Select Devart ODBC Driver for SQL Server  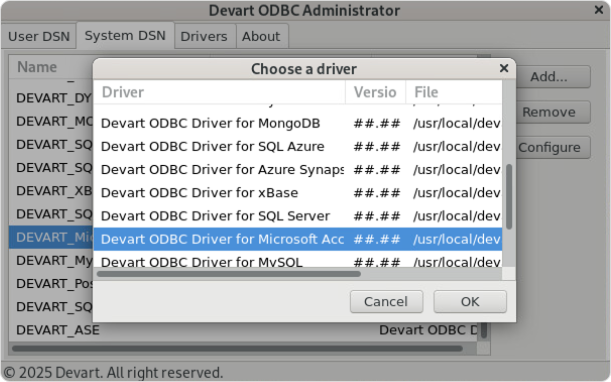pos(297,216)
